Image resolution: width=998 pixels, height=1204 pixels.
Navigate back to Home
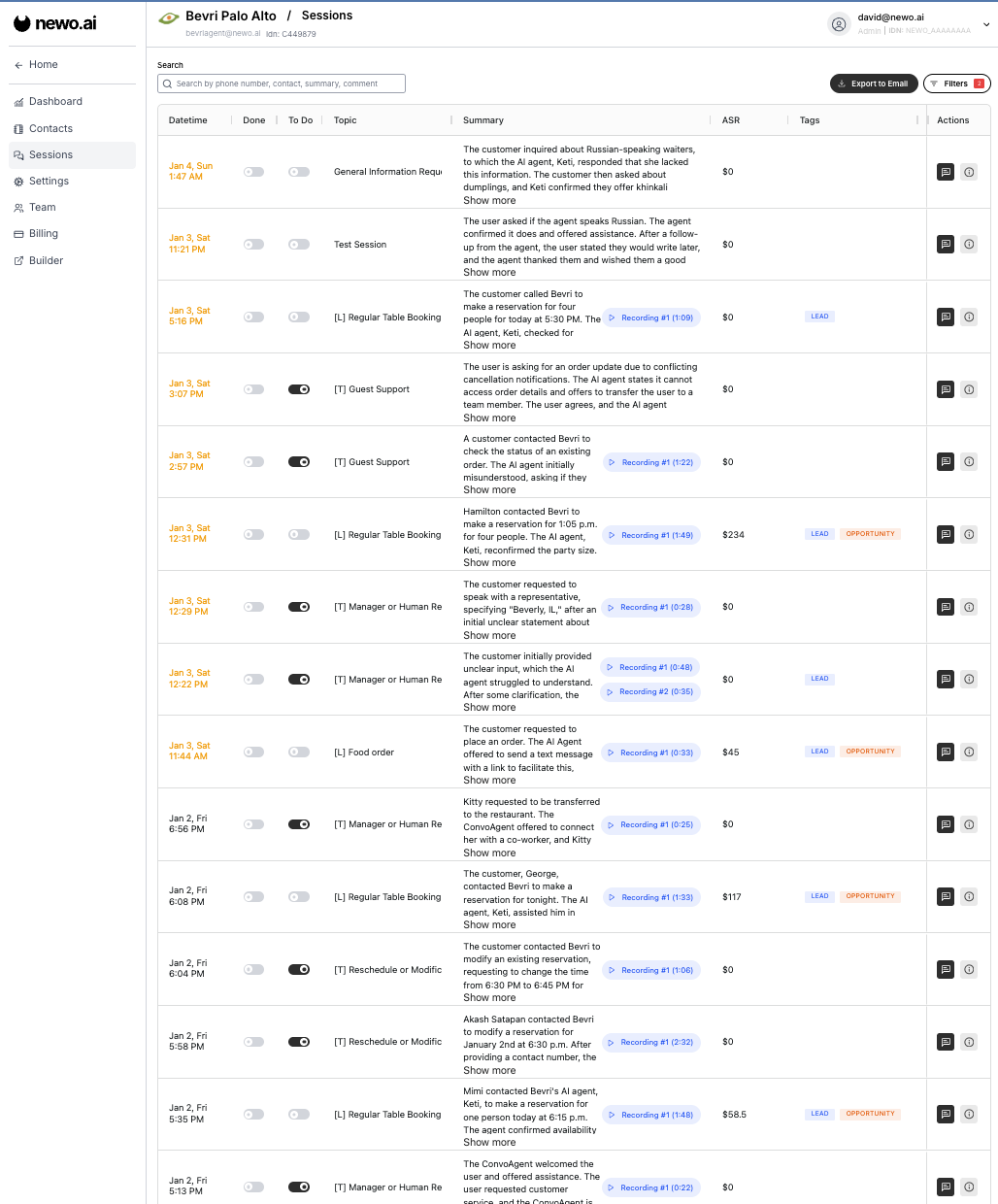click(43, 64)
